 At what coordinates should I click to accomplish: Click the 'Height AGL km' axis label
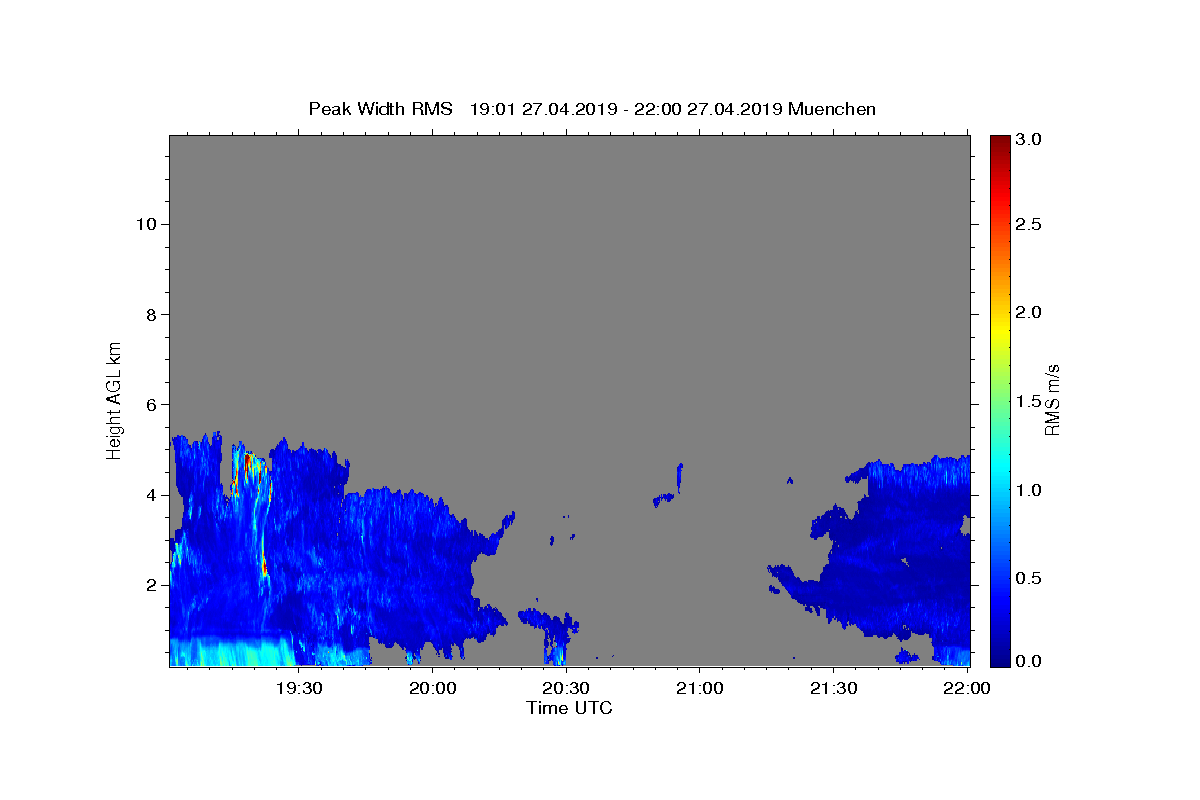(115, 400)
